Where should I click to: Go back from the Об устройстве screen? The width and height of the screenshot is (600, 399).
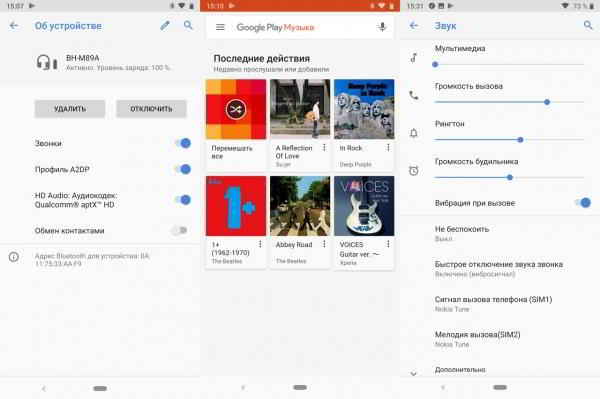pyautogui.click(x=14, y=26)
